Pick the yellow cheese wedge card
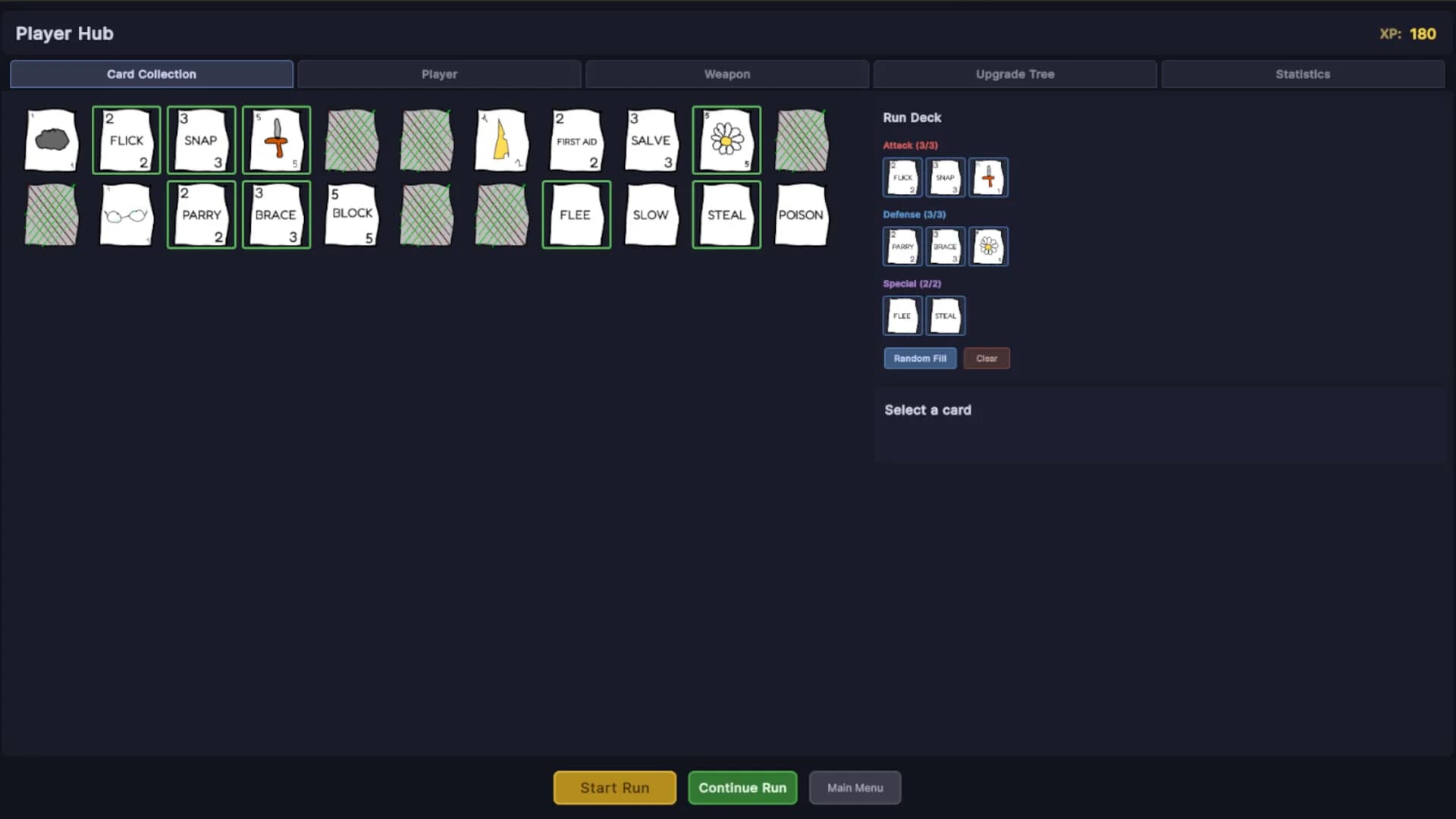 501,140
